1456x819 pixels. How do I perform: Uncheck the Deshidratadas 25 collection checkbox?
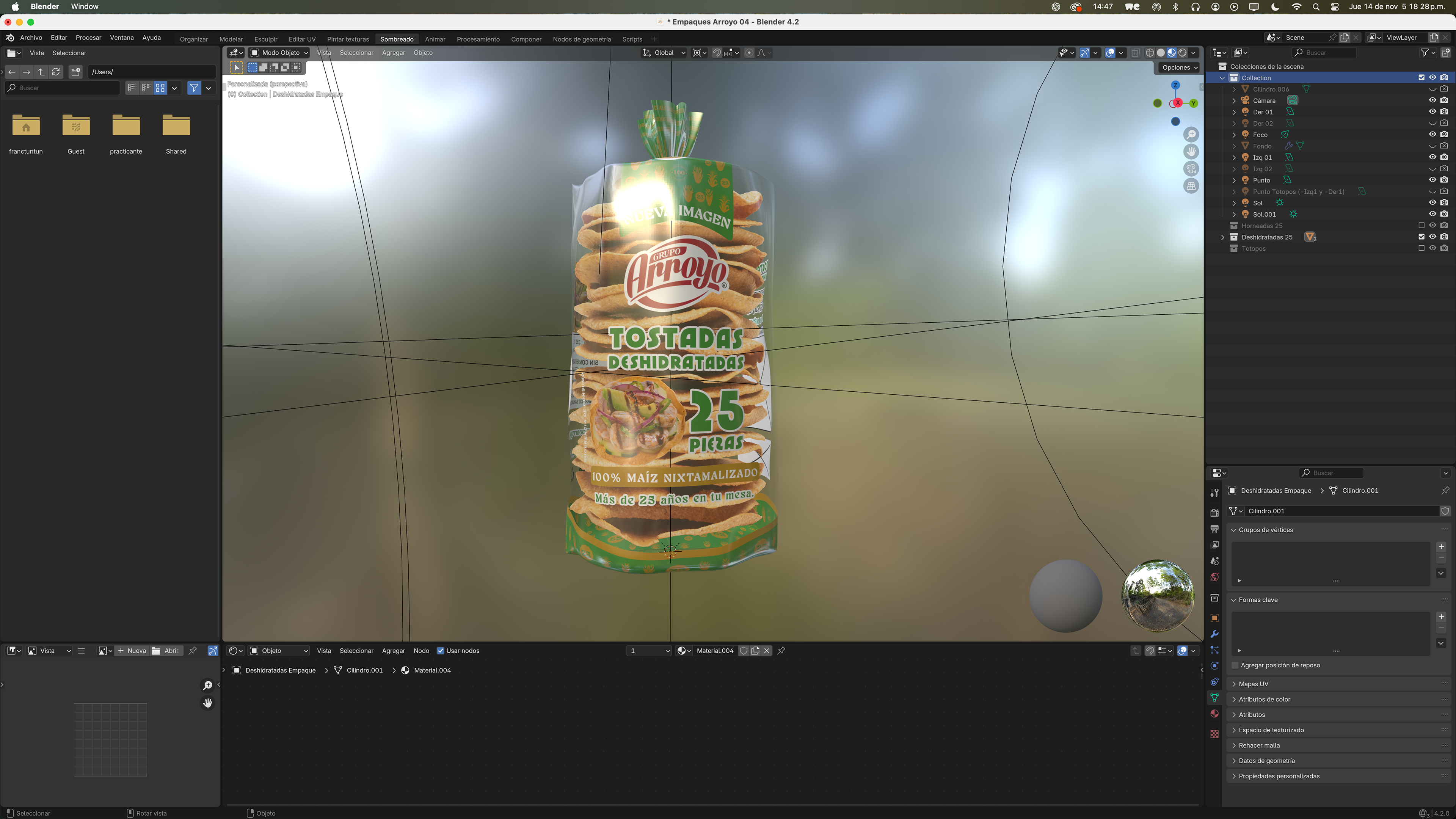[1421, 237]
